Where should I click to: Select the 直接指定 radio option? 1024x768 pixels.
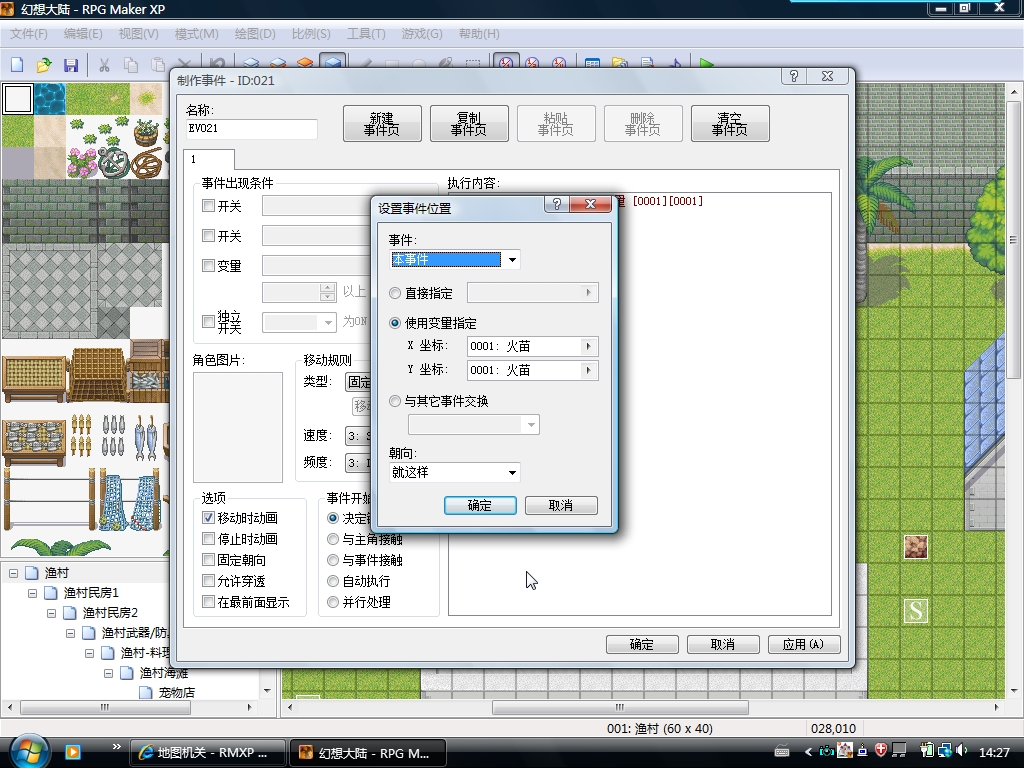tap(394, 293)
